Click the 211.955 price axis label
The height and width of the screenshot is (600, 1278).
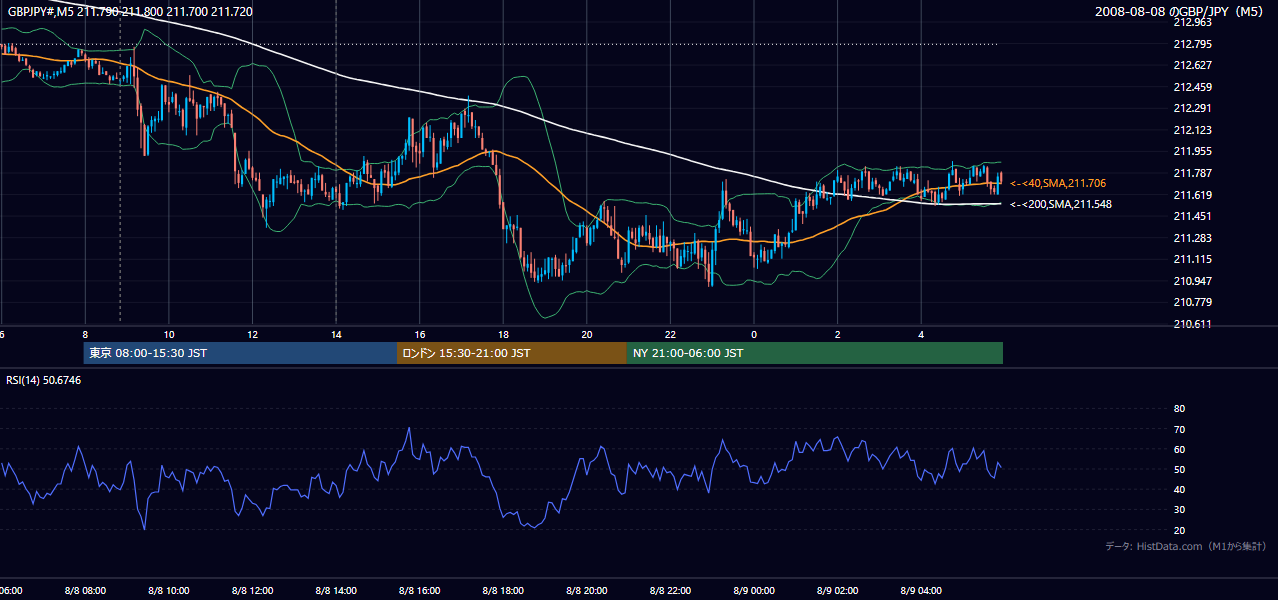click(1192, 152)
